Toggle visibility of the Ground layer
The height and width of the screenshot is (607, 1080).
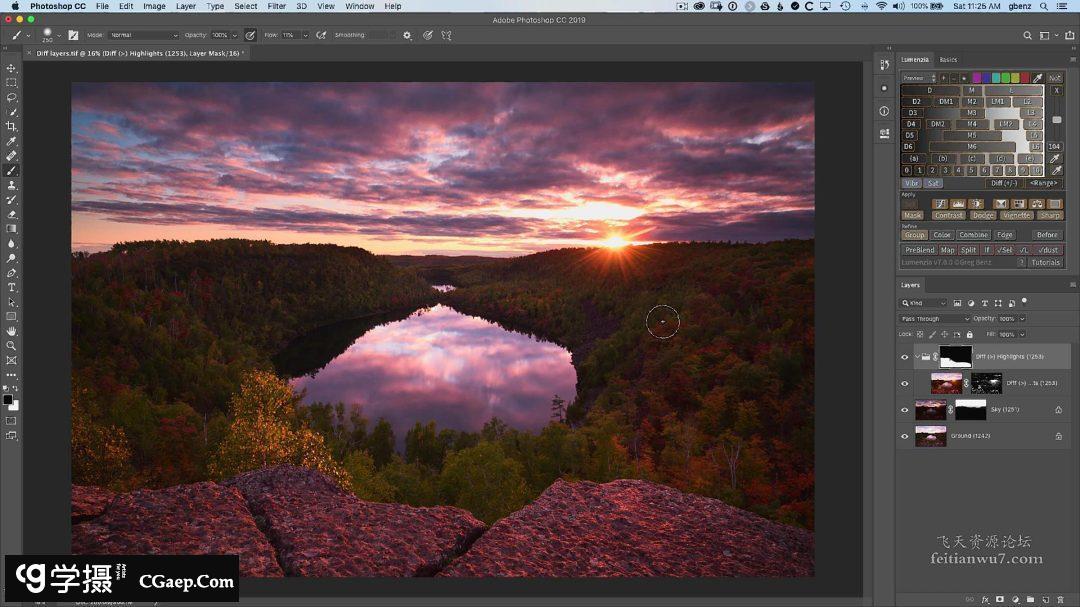(x=905, y=437)
